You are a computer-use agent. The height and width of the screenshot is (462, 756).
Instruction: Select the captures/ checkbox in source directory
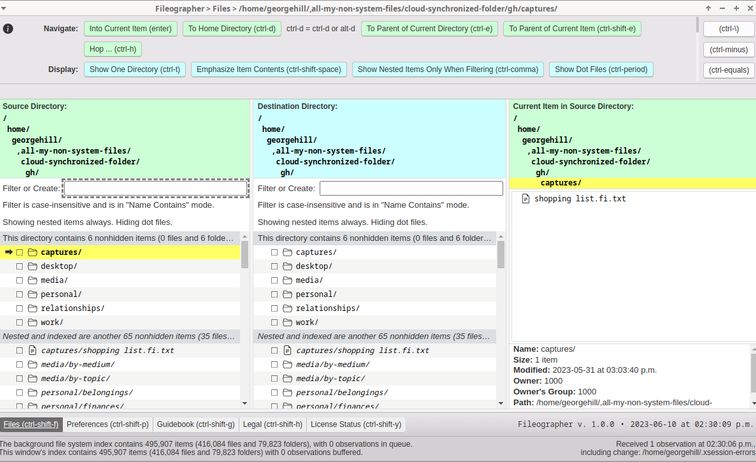[20, 252]
